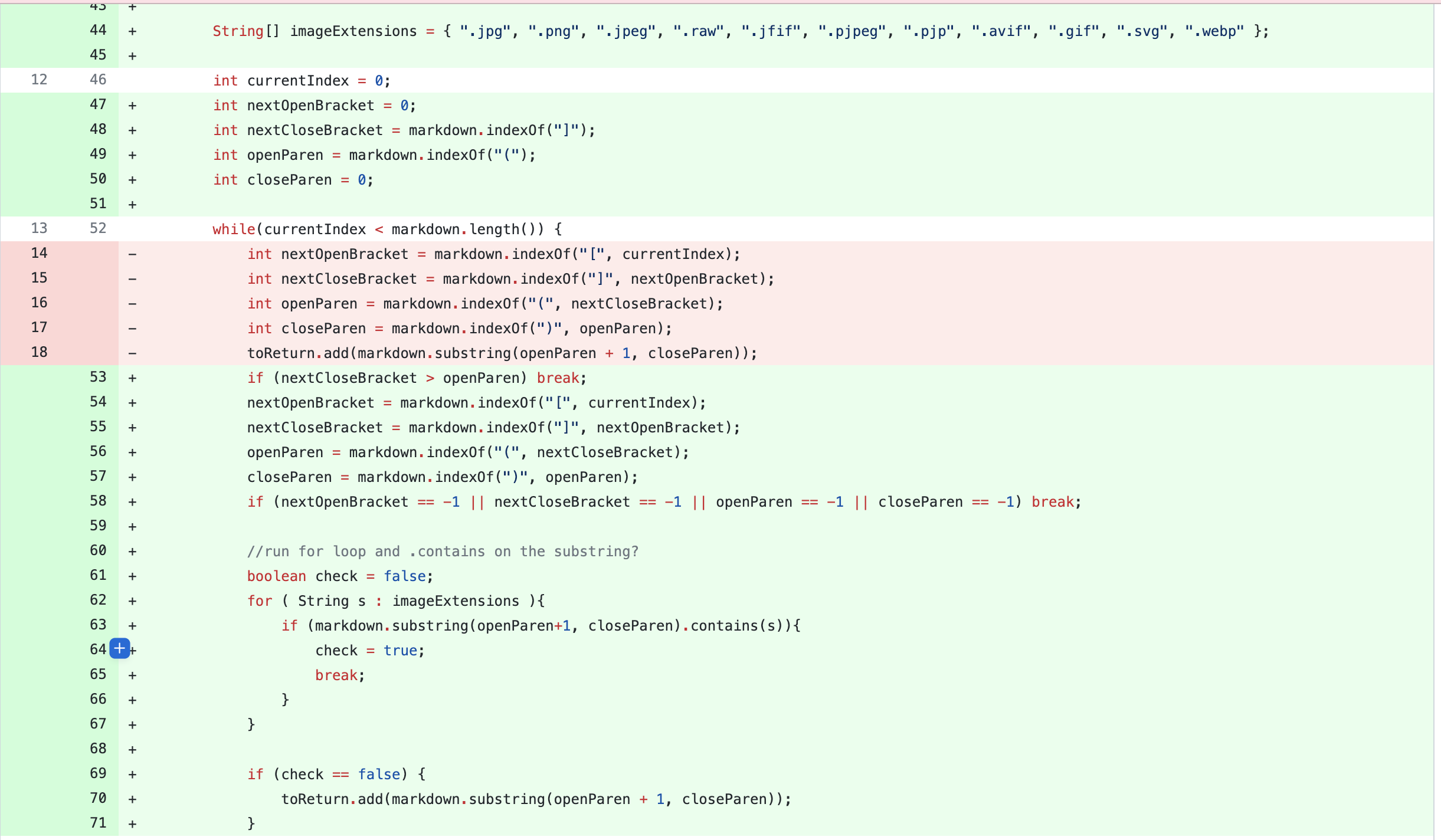Viewport: 1441px width, 840px height.
Task: Click new line number 60
Action: click(x=98, y=550)
